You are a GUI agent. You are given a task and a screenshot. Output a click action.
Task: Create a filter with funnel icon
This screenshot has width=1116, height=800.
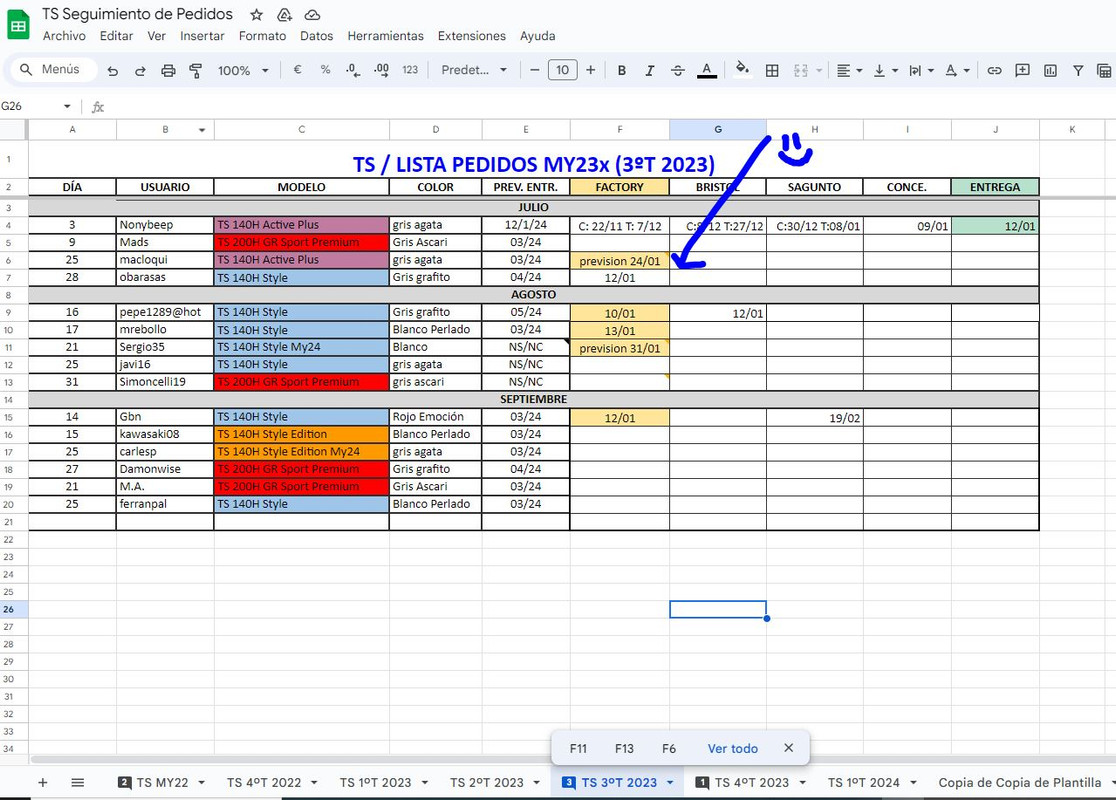pos(1078,70)
